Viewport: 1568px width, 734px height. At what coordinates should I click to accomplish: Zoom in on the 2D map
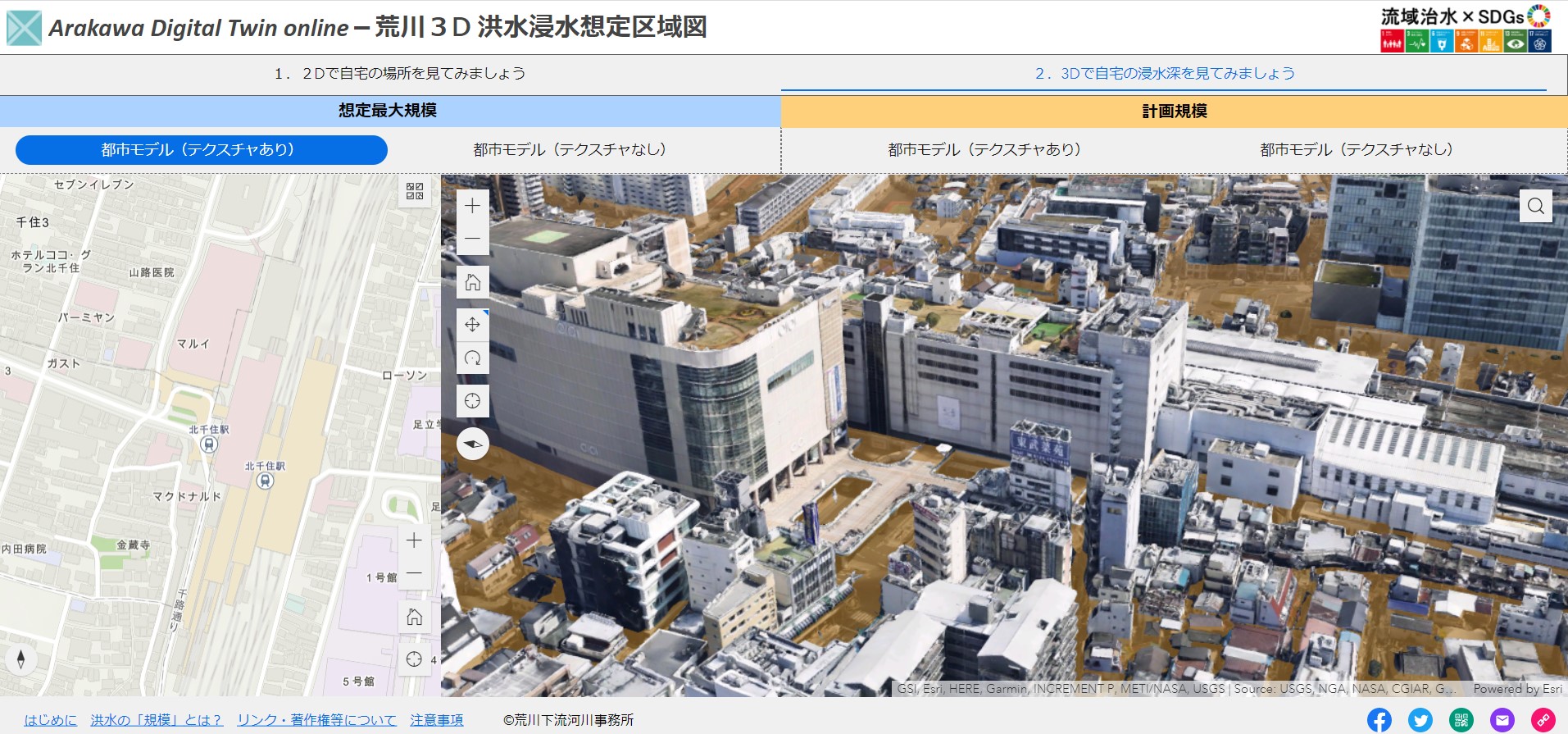[x=415, y=540]
